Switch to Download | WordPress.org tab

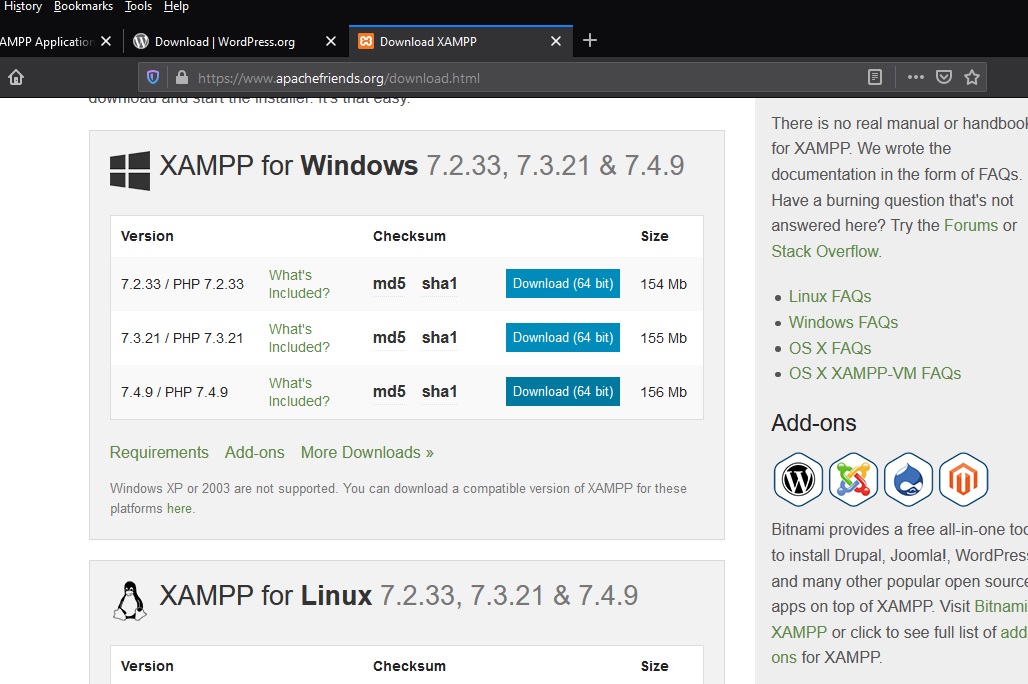click(x=225, y=42)
